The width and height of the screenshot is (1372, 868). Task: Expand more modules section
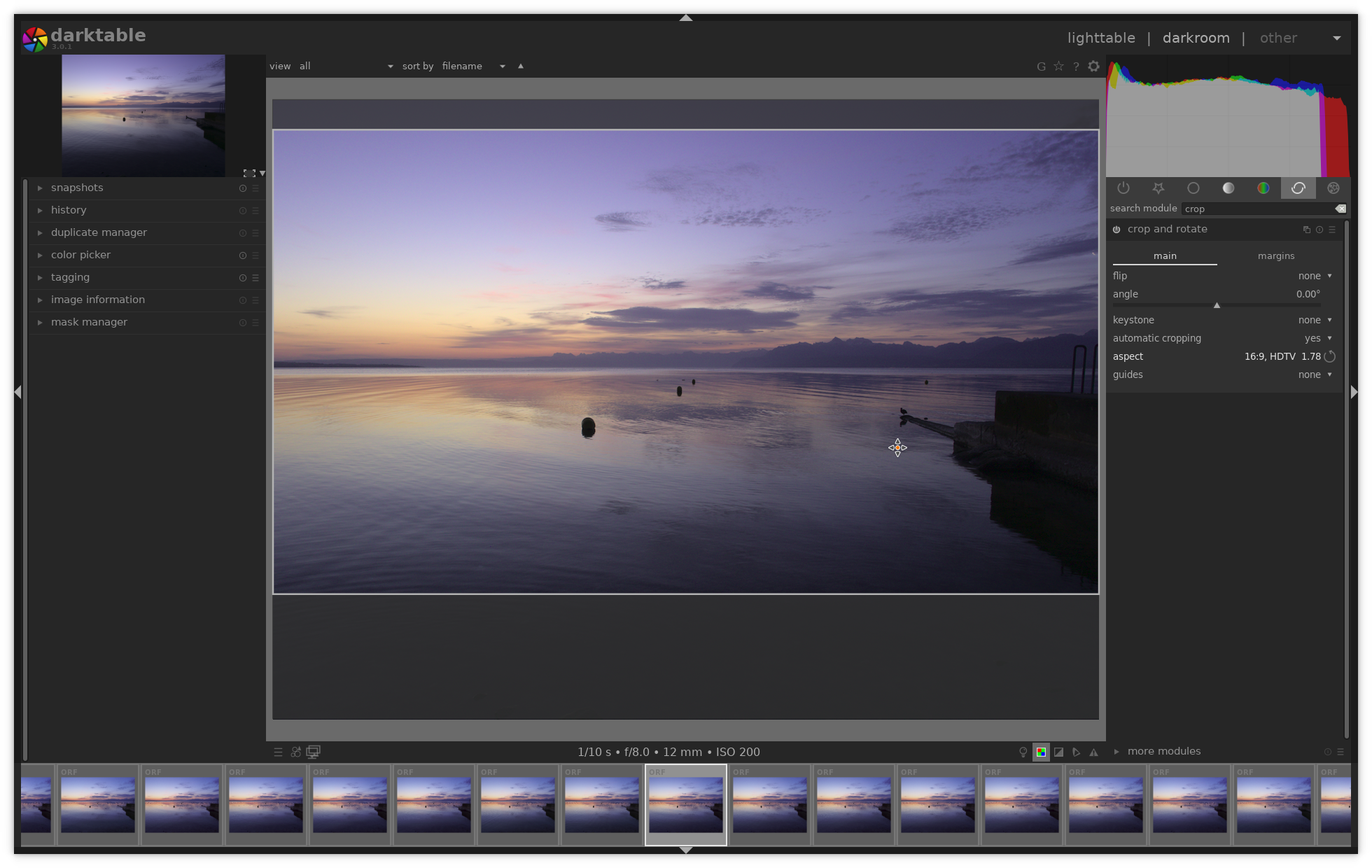(x=1163, y=751)
